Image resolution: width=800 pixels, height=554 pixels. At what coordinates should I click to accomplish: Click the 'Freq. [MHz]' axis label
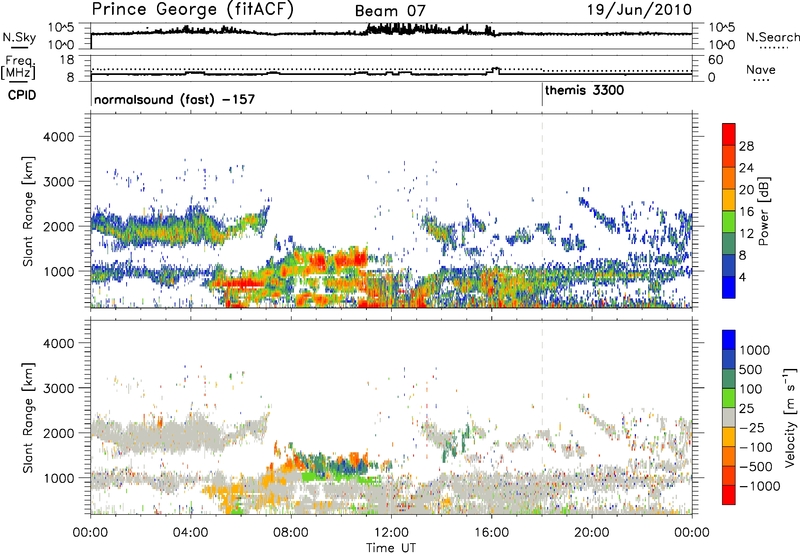point(19,68)
